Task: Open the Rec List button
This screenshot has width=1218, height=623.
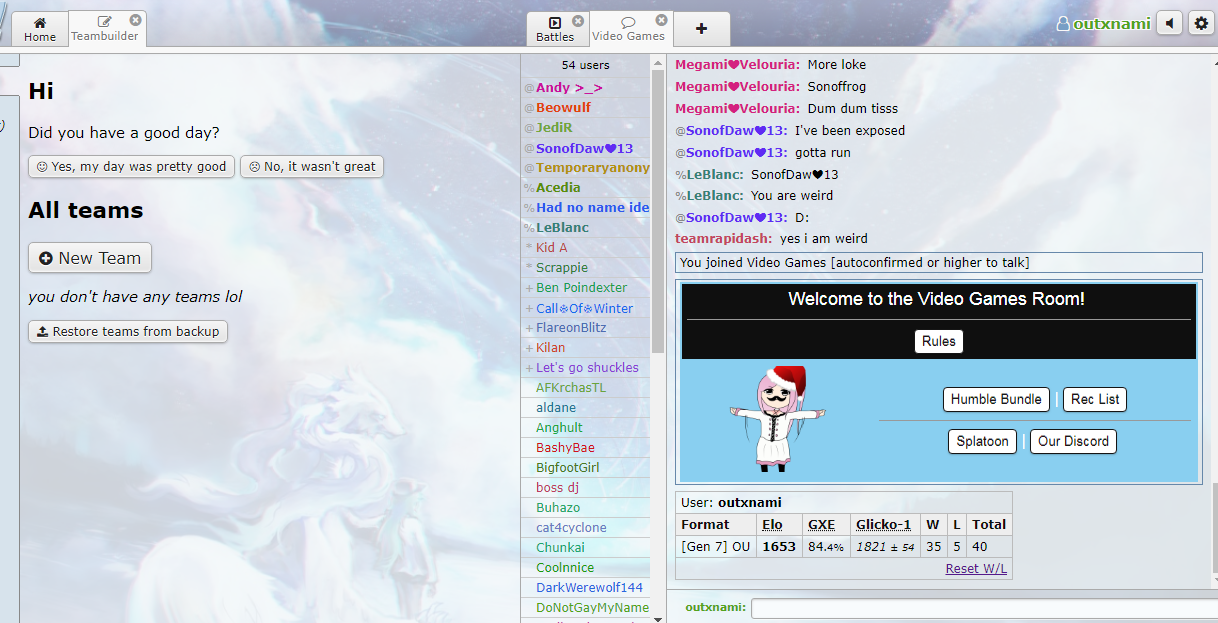Action: (1095, 399)
